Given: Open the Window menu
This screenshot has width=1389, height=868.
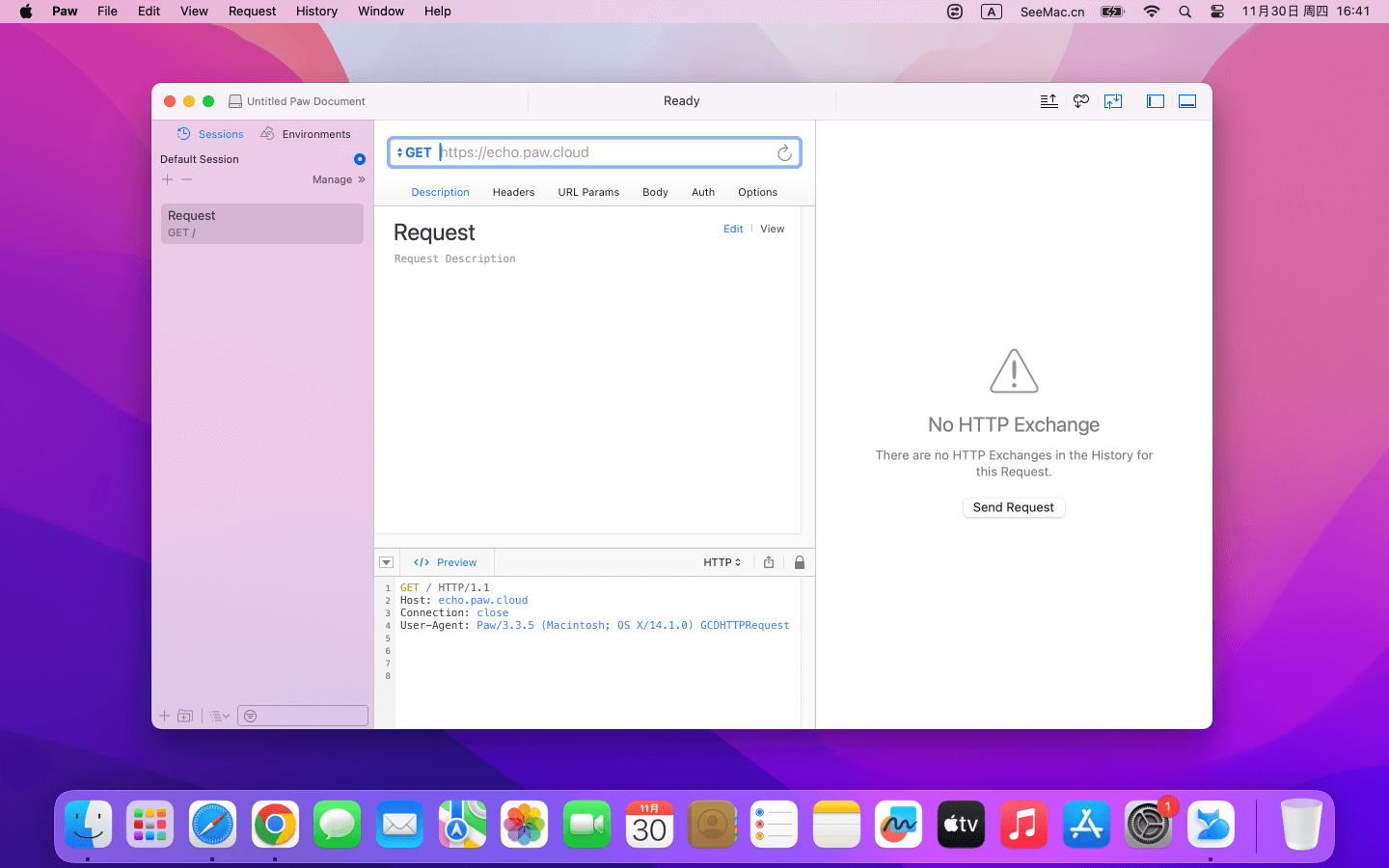Looking at the screenshot, I should click(x=381, y=12).
